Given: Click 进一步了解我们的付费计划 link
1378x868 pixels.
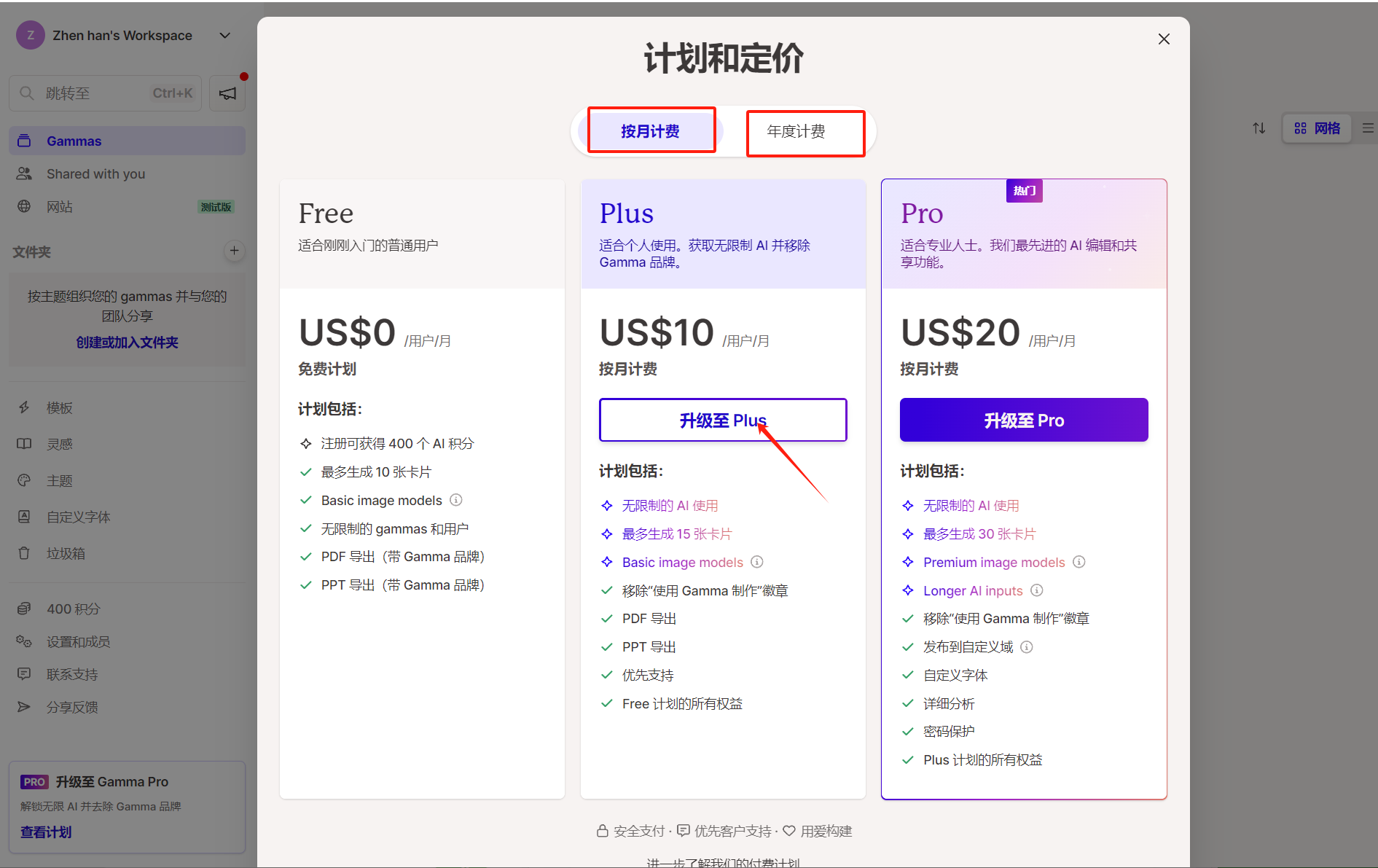Looking at the screenshot, I should [723, 862].
